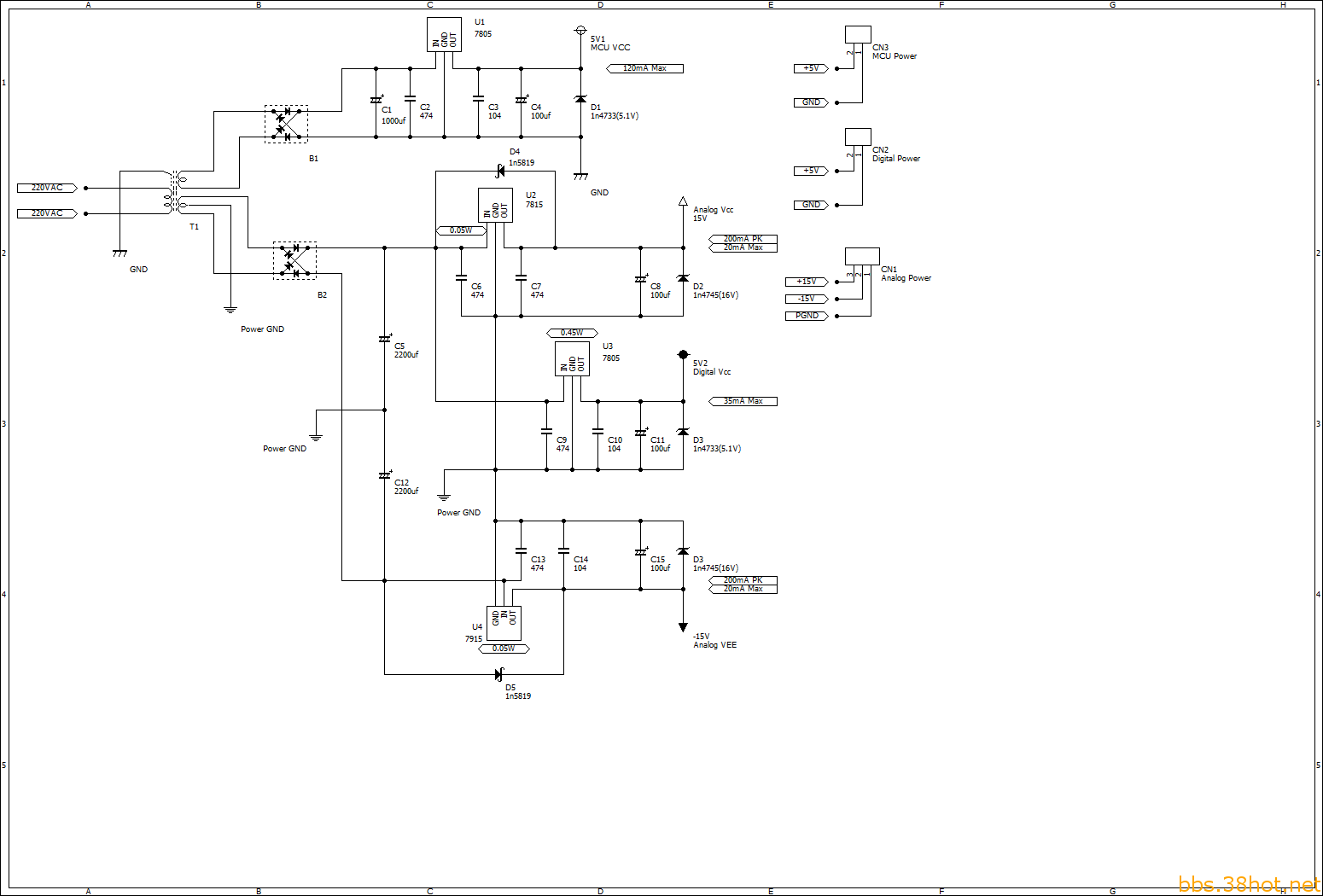This screenshot has height=896, width=1323.
Task: Click the 5V2 Digital Vcc filled node
Action: click(683, 354)
